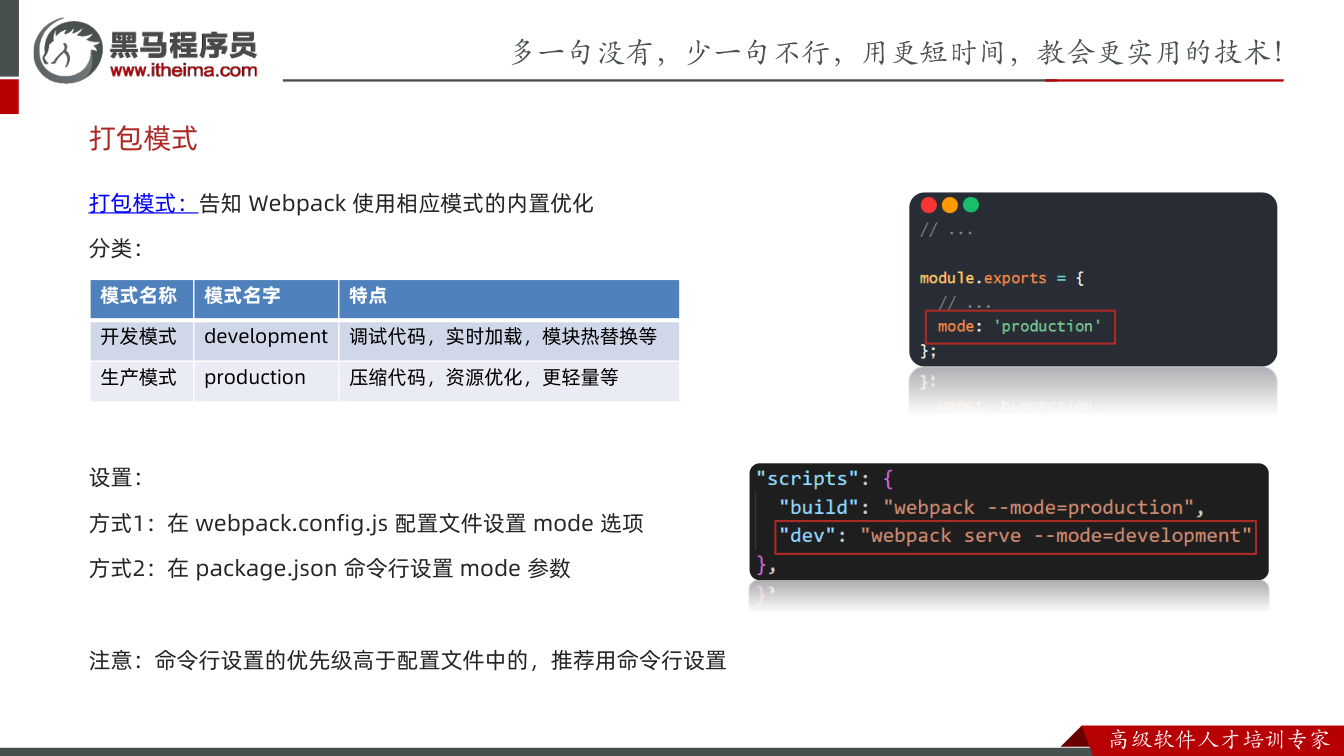
Task: Click the red dot in the code snippet window
Action: 928,205
